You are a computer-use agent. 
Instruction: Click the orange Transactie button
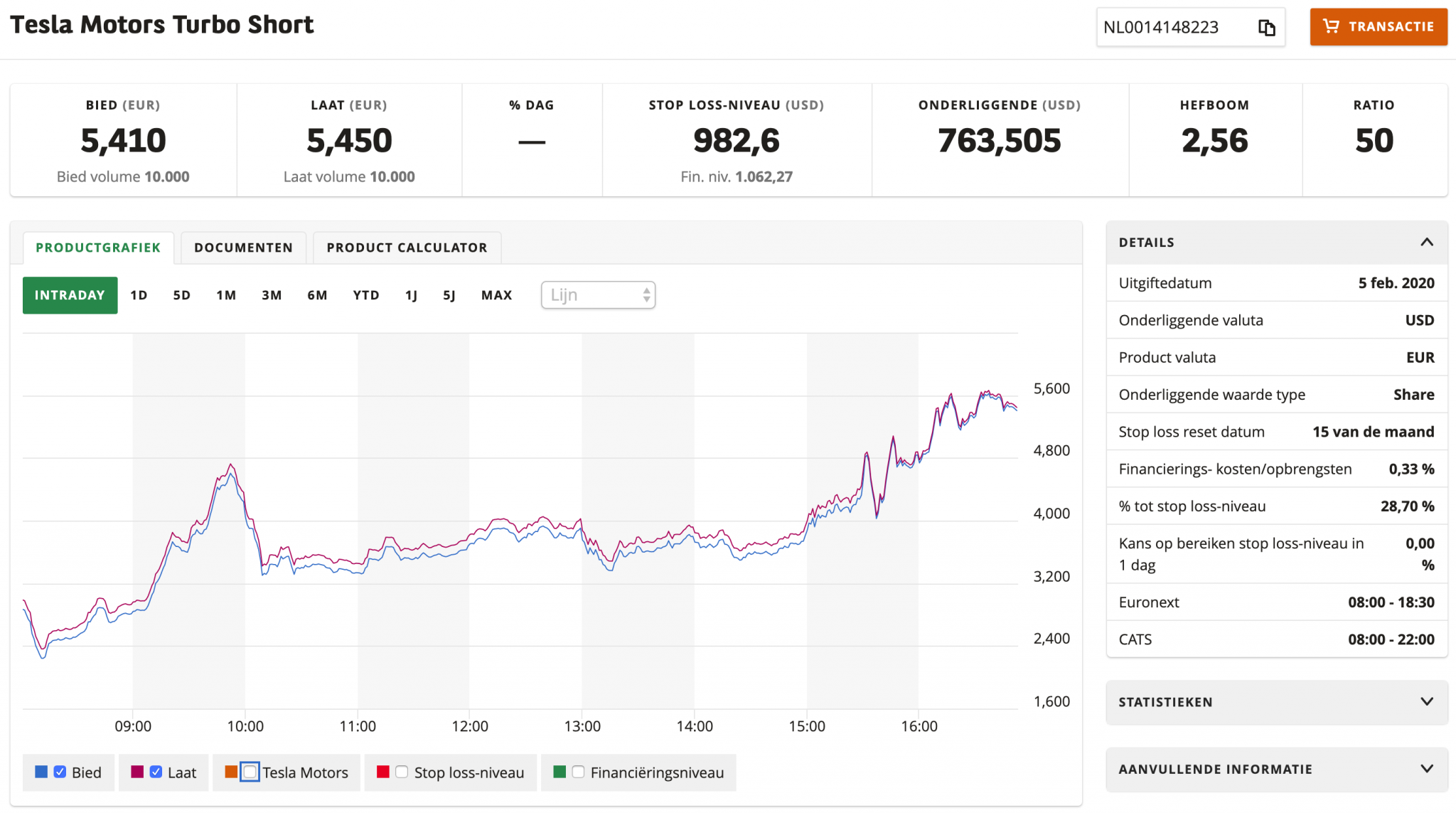tap(1378, 27)
